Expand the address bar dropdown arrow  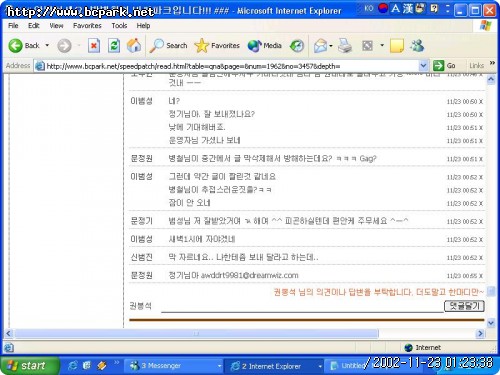pyautogui.click(x=423, y=66)
